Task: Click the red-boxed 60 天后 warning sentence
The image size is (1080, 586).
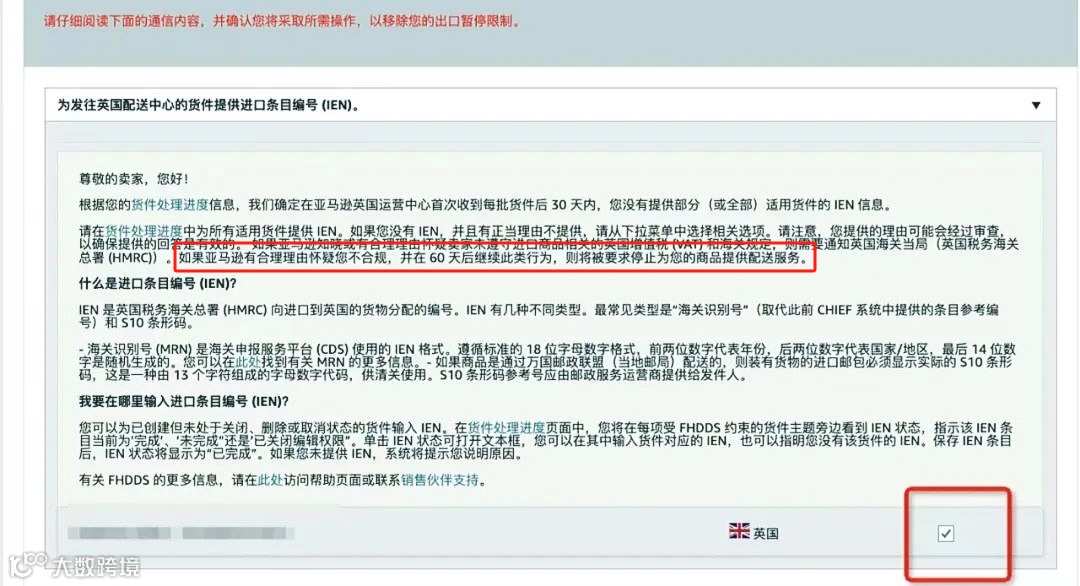Action: [493, 258]
